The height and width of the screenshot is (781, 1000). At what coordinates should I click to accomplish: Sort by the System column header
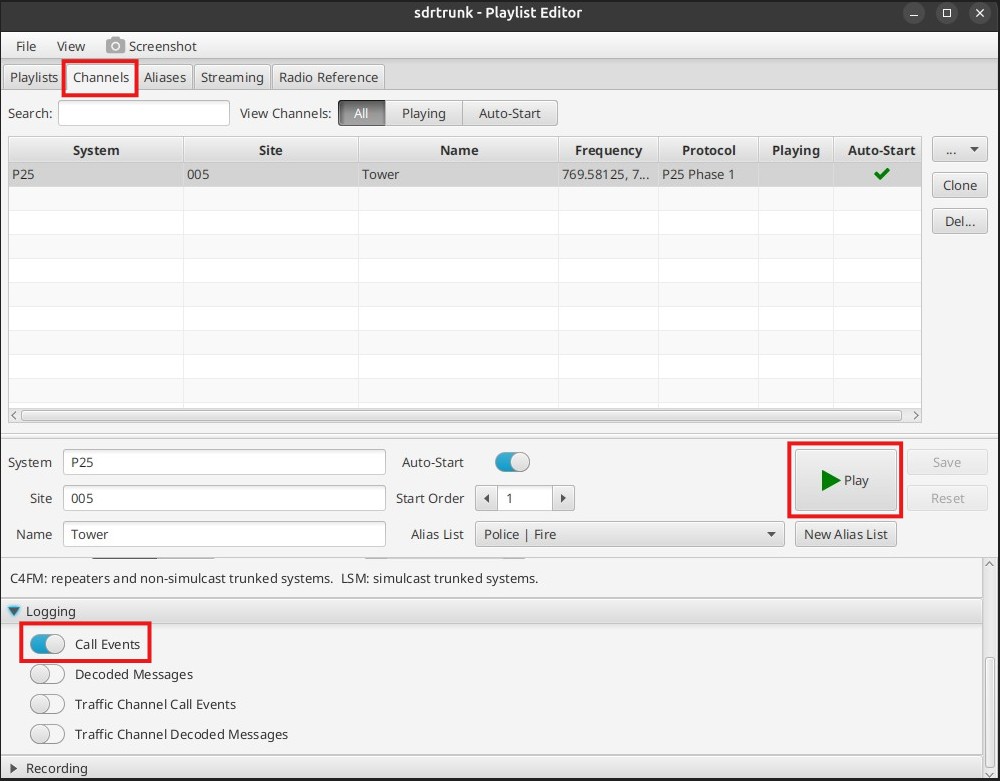pyautogui.click(x=96, y=150)
